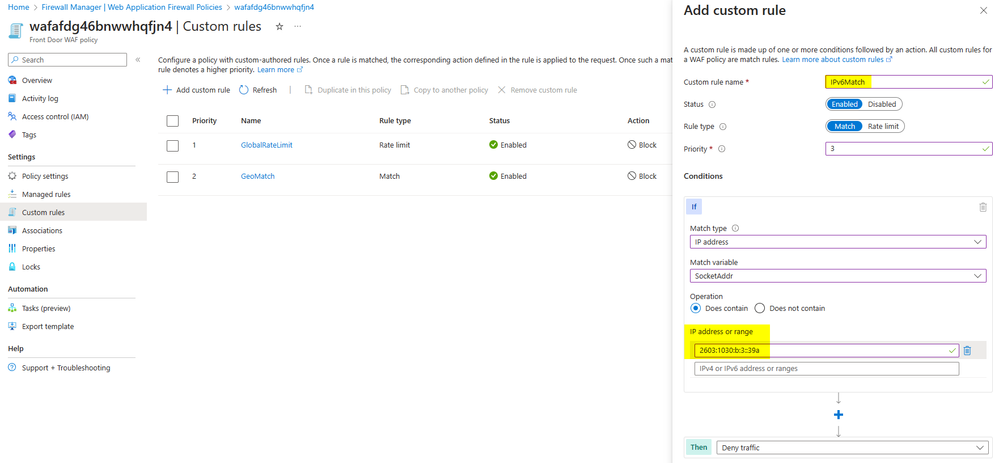The height and width of the screenshot is (463, 999).
Task: Click Copy to another policy
Action: 444,90
